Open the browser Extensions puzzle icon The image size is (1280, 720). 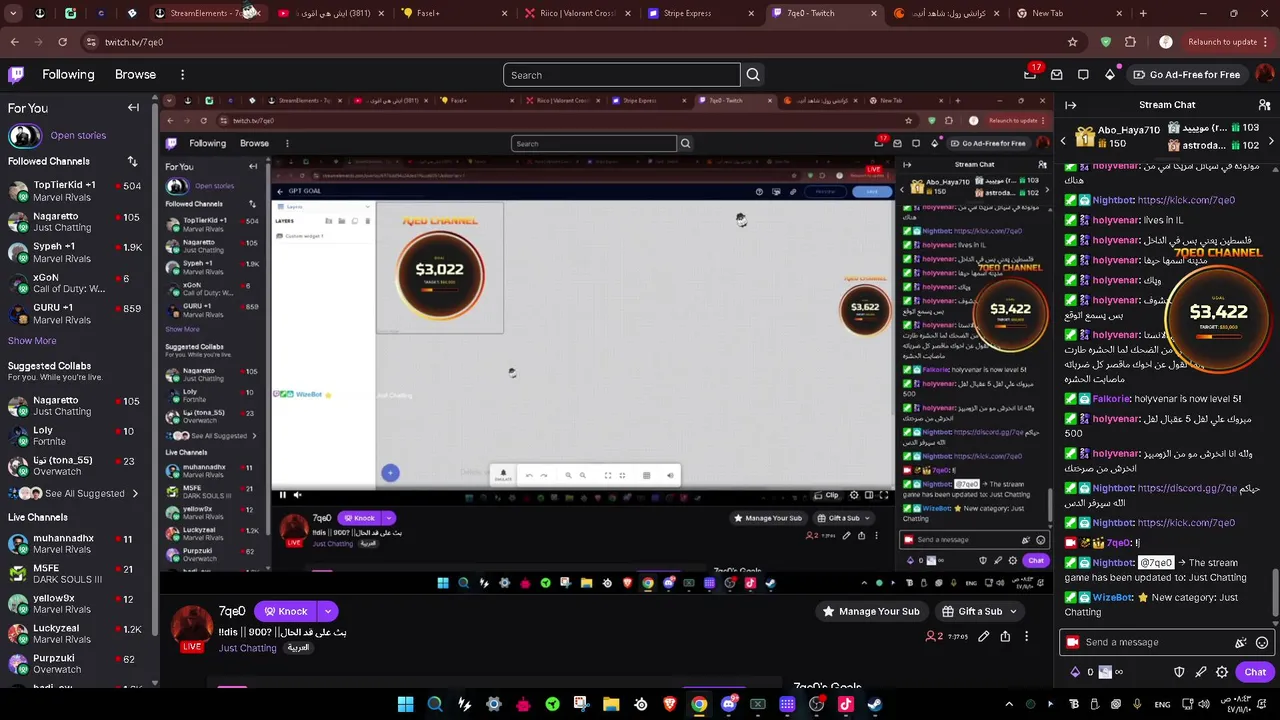coord(1130,42)
